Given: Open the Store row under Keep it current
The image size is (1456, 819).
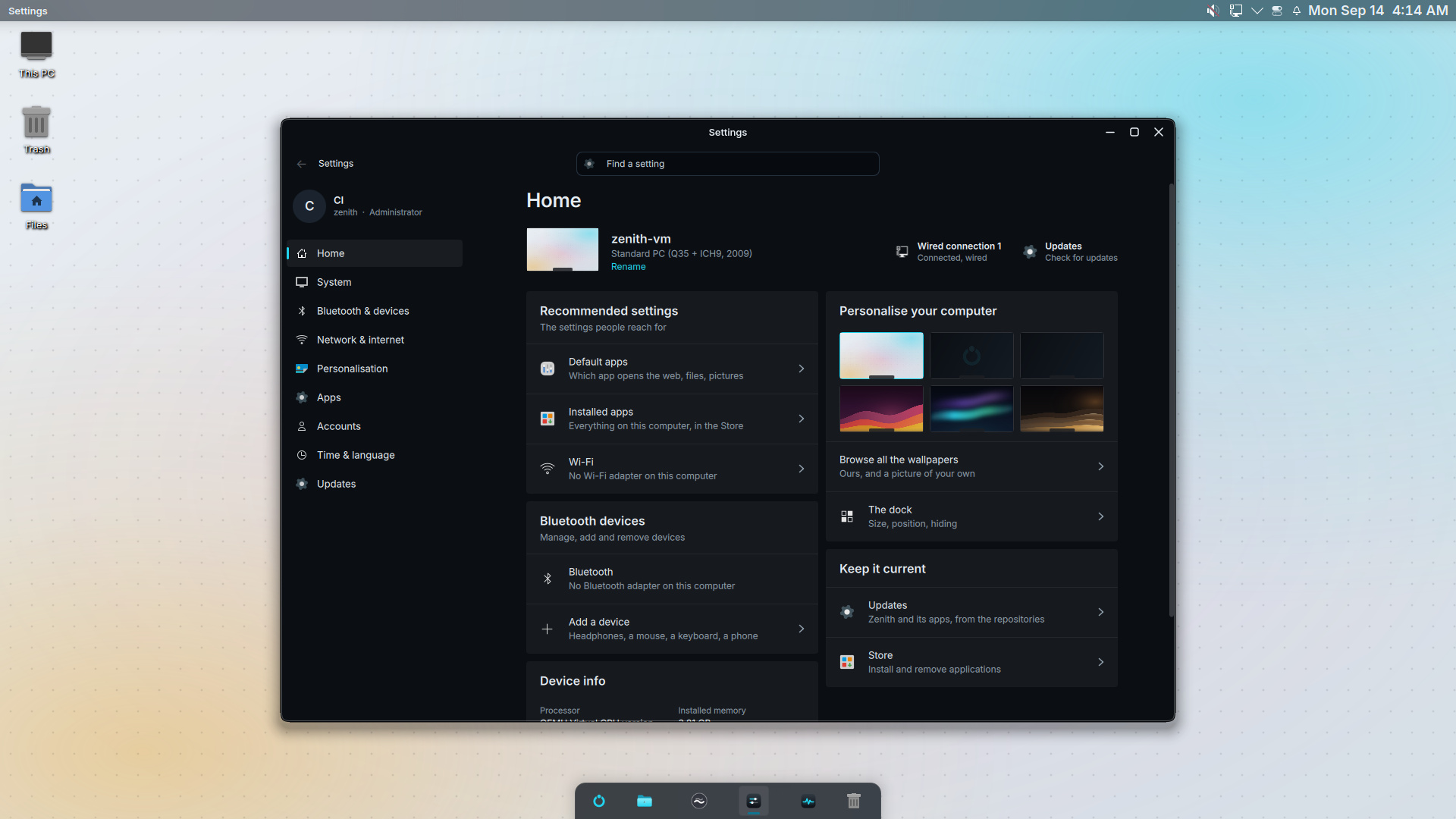Looking at the screenshot, I should 971,662.
